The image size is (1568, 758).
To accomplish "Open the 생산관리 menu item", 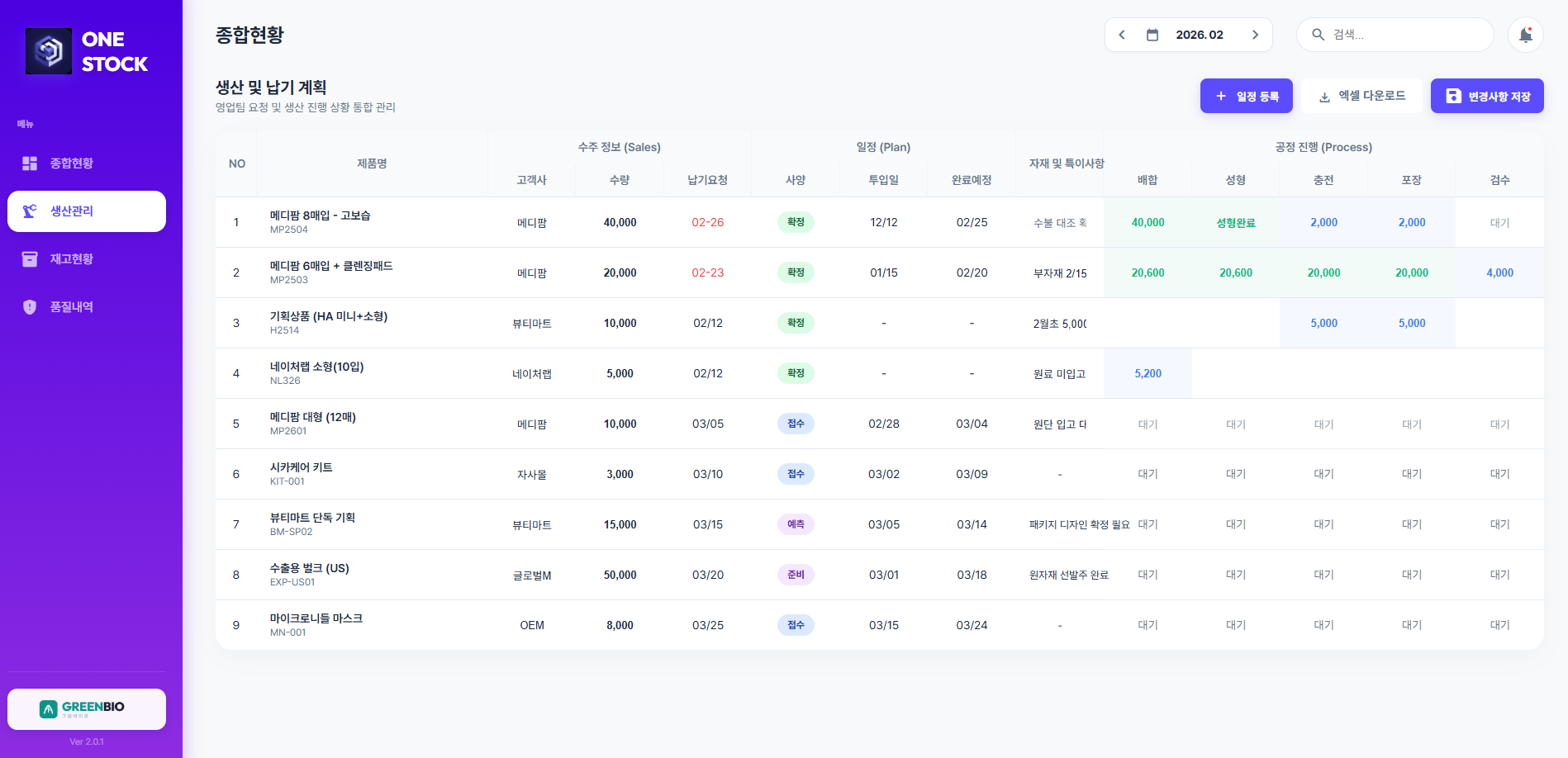I will tap(87, 211).
